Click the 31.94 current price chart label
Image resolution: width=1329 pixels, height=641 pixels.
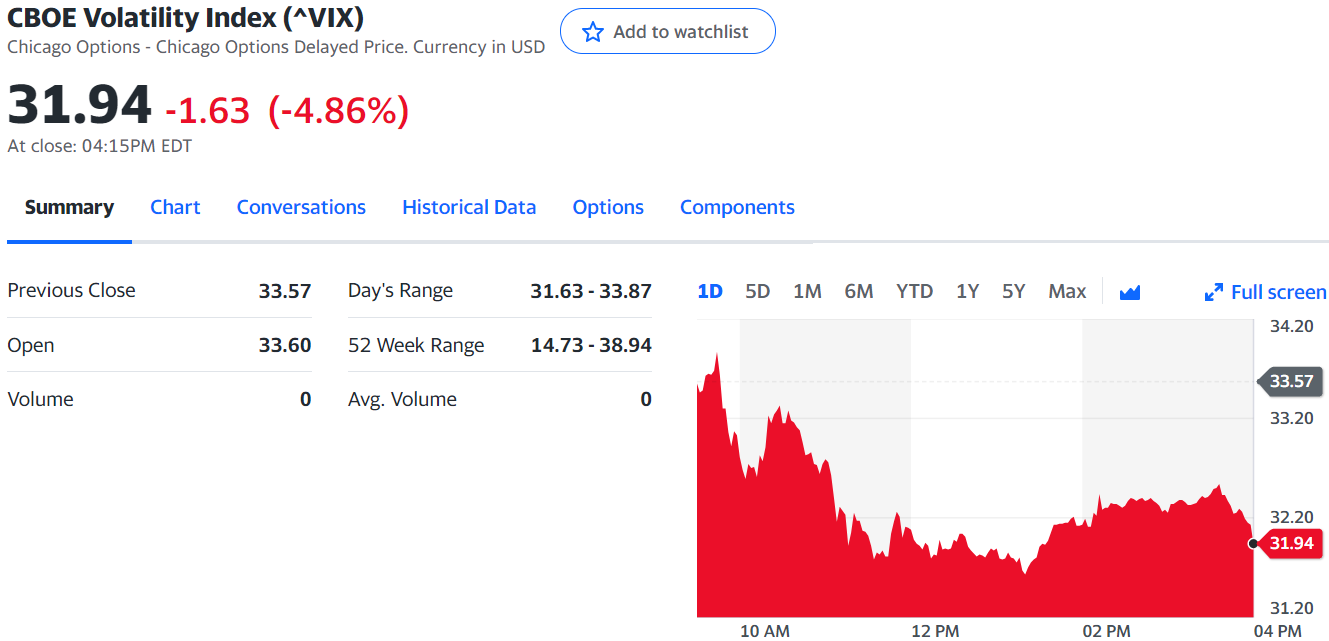point(1291,543)
